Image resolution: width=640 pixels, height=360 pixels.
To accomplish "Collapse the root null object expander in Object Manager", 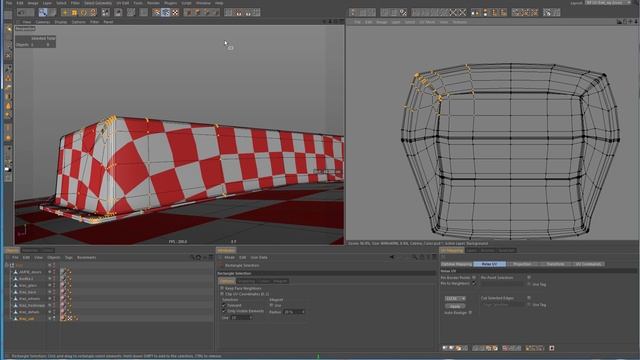I will [x=7, y=265].
